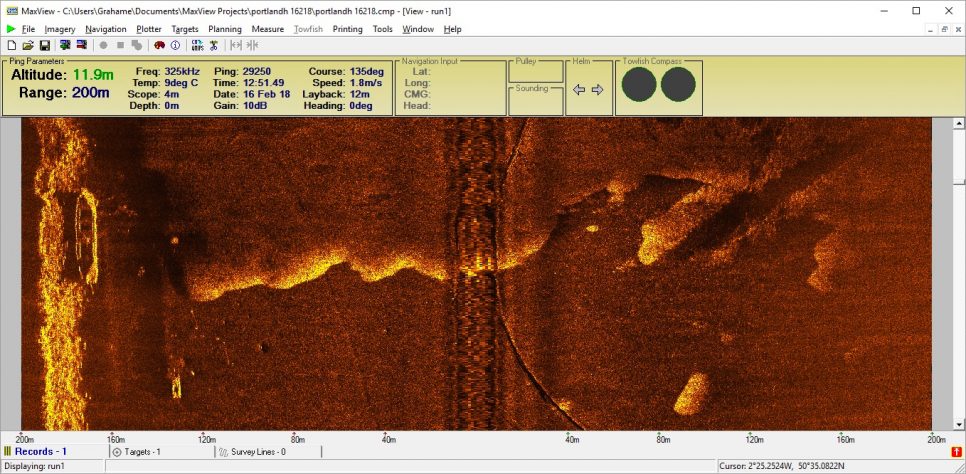Open a project with the folder icon

pos(28,45)
